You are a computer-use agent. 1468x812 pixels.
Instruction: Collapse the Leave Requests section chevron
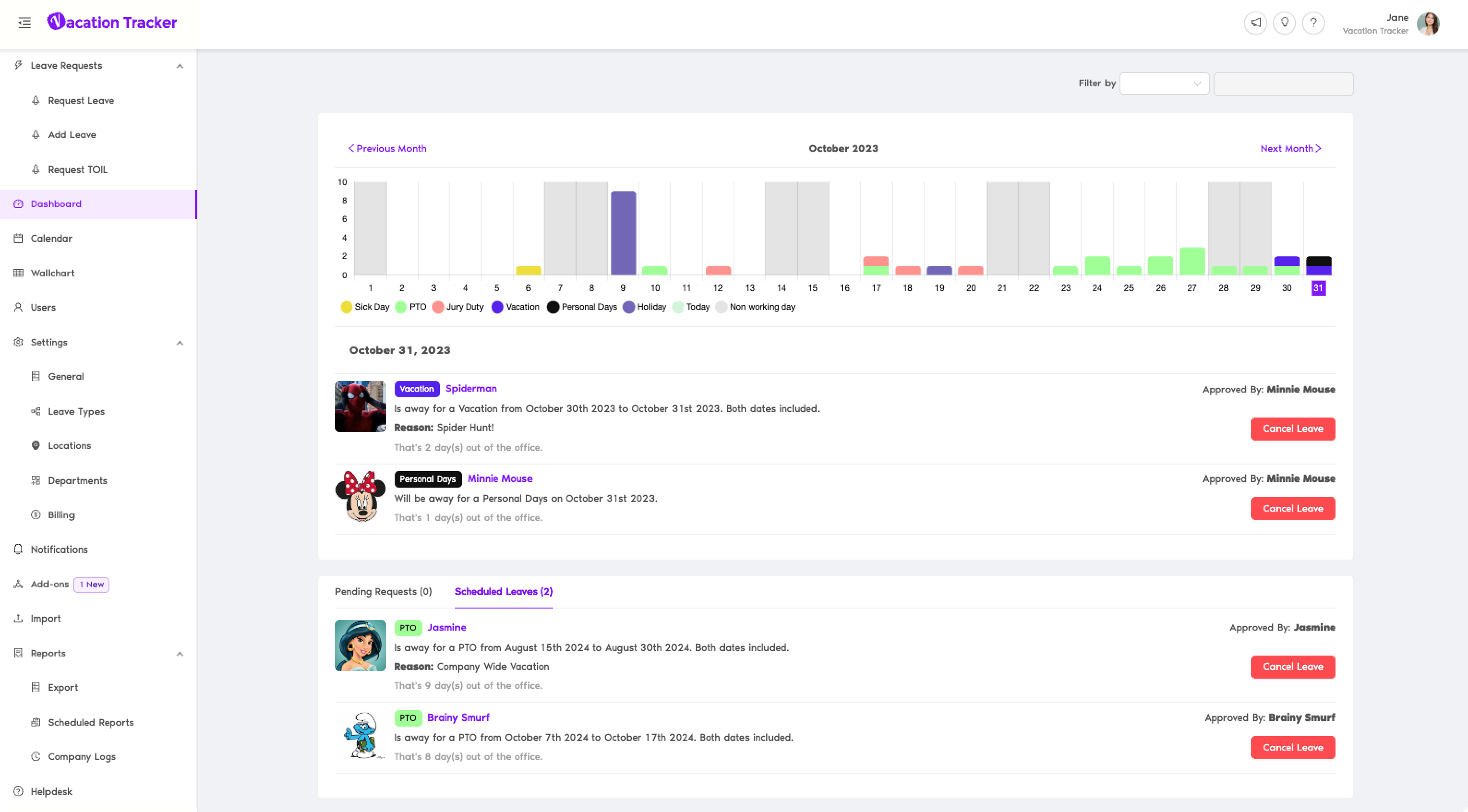coord(180,66)
